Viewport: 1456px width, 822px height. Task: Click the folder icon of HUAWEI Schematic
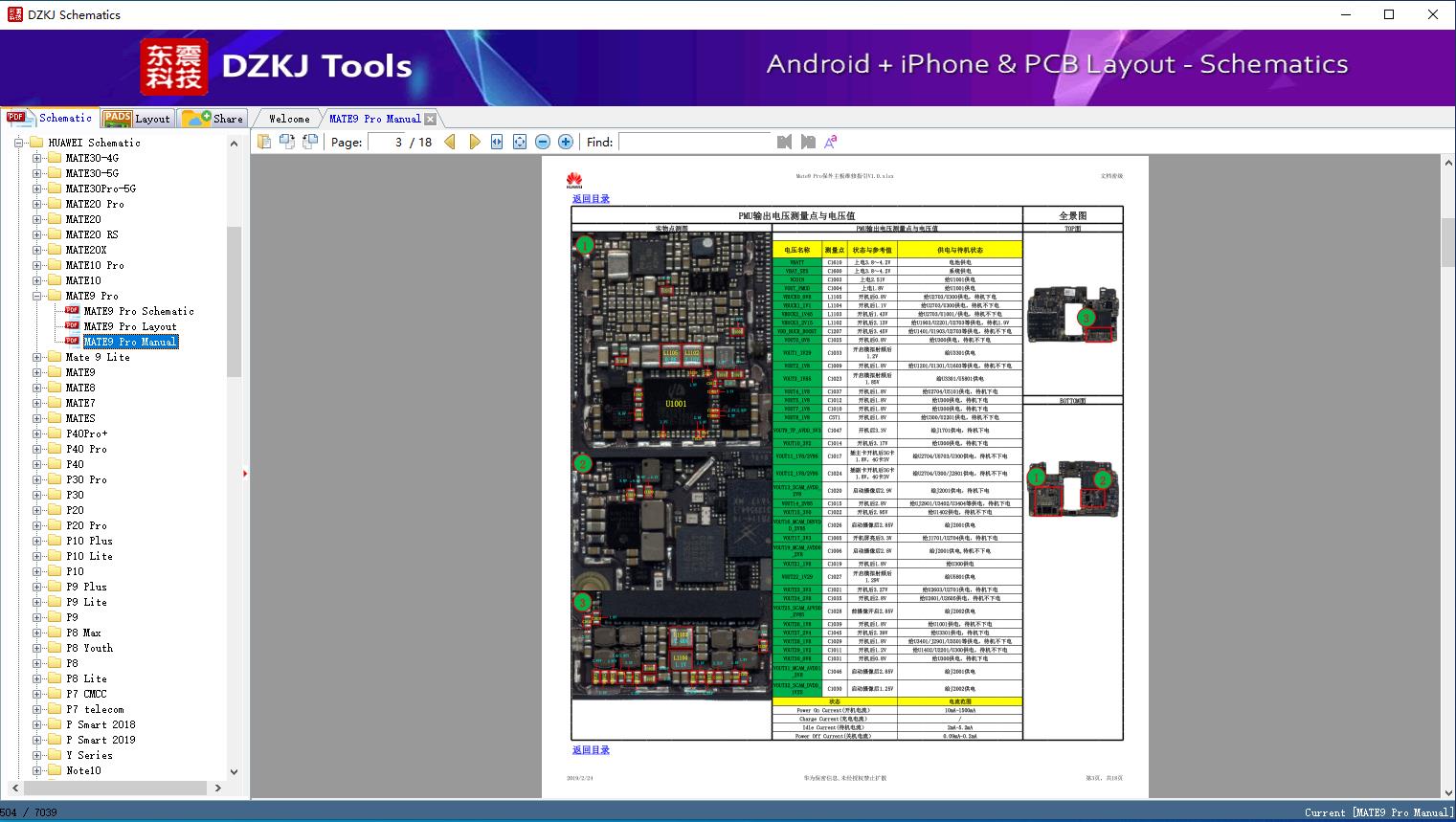coord(36,143)
